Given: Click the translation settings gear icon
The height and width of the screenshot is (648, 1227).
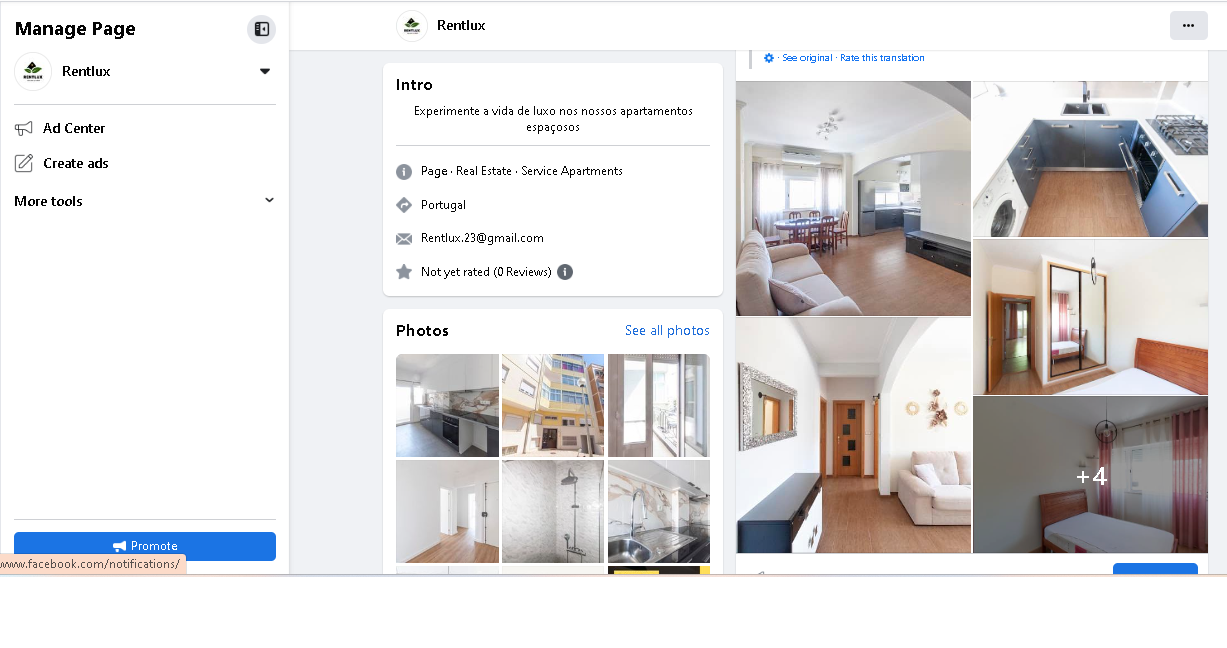Looking at the screenshot, I should tap(769, 58).
